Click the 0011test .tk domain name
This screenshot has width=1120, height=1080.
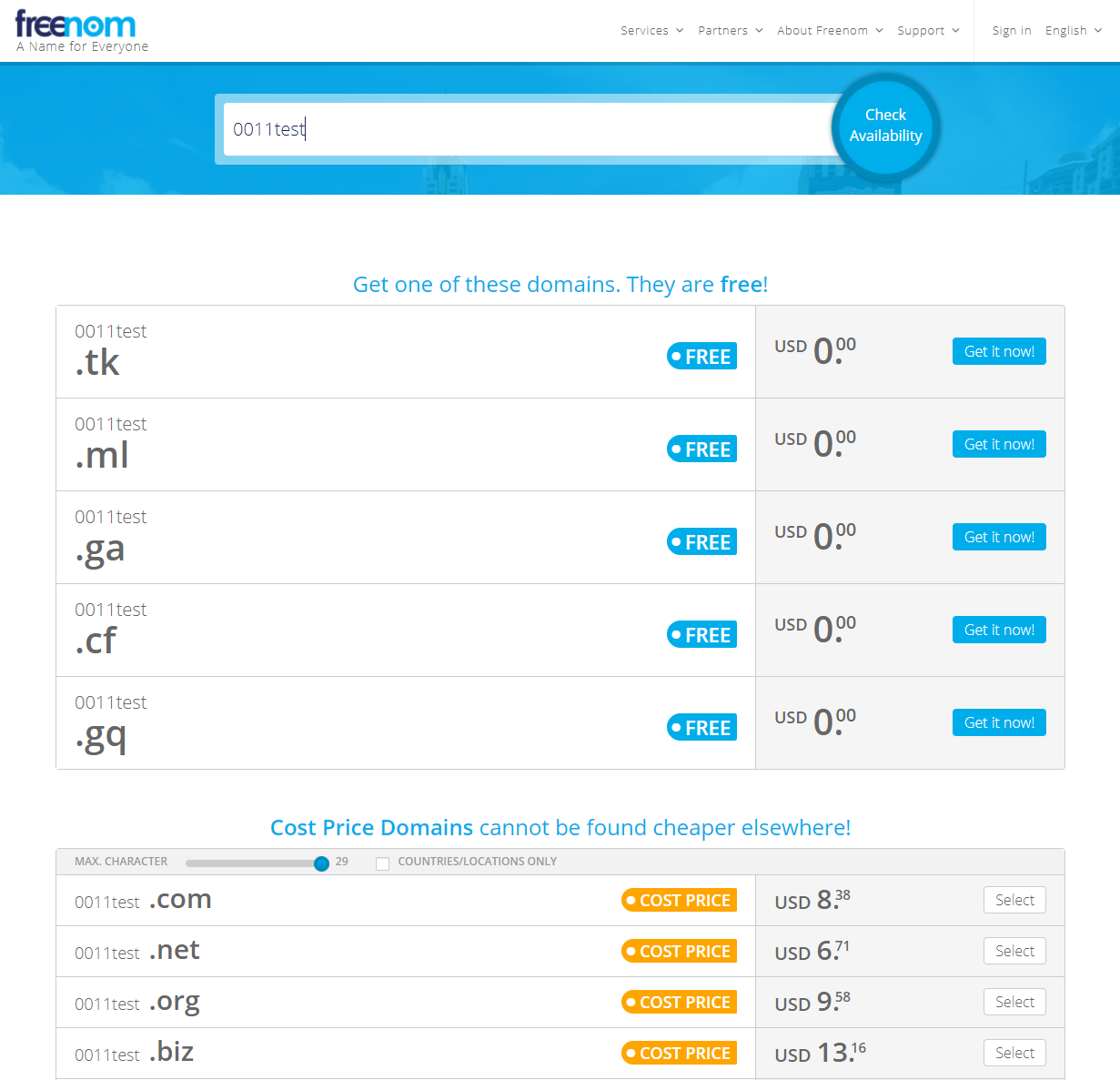point(110,349)
